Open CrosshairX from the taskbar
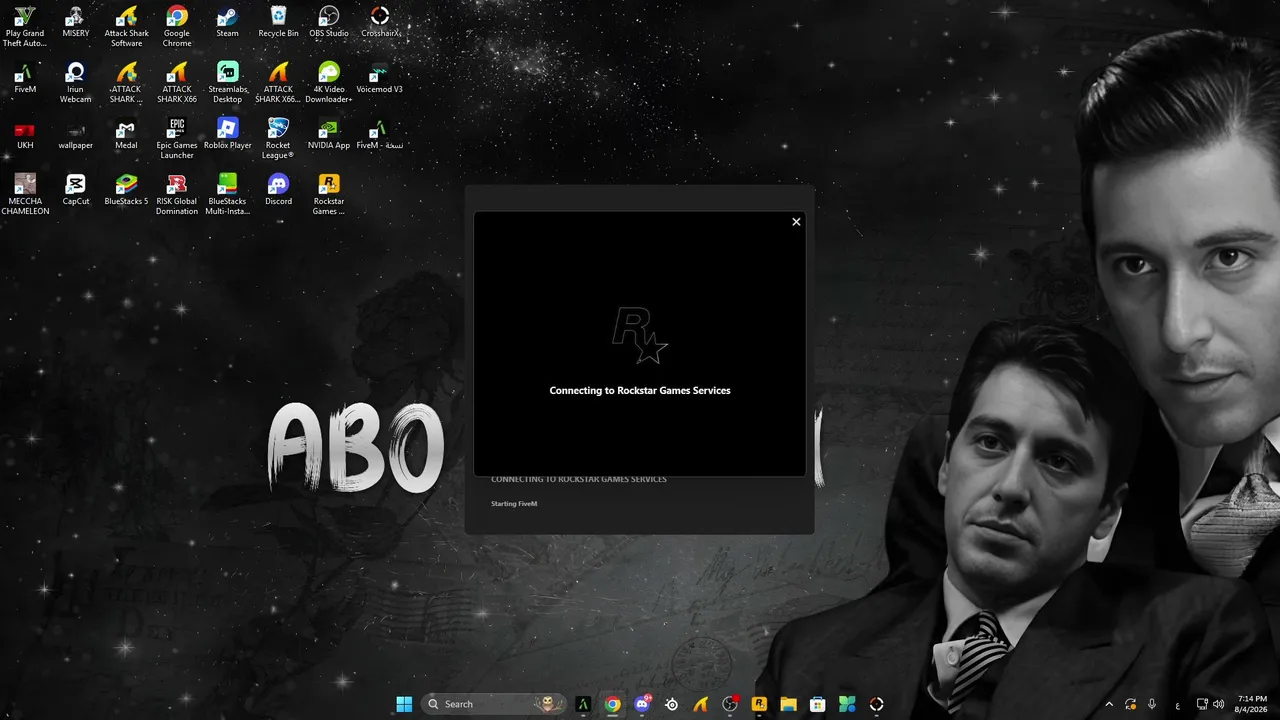 tap(877, 704)
